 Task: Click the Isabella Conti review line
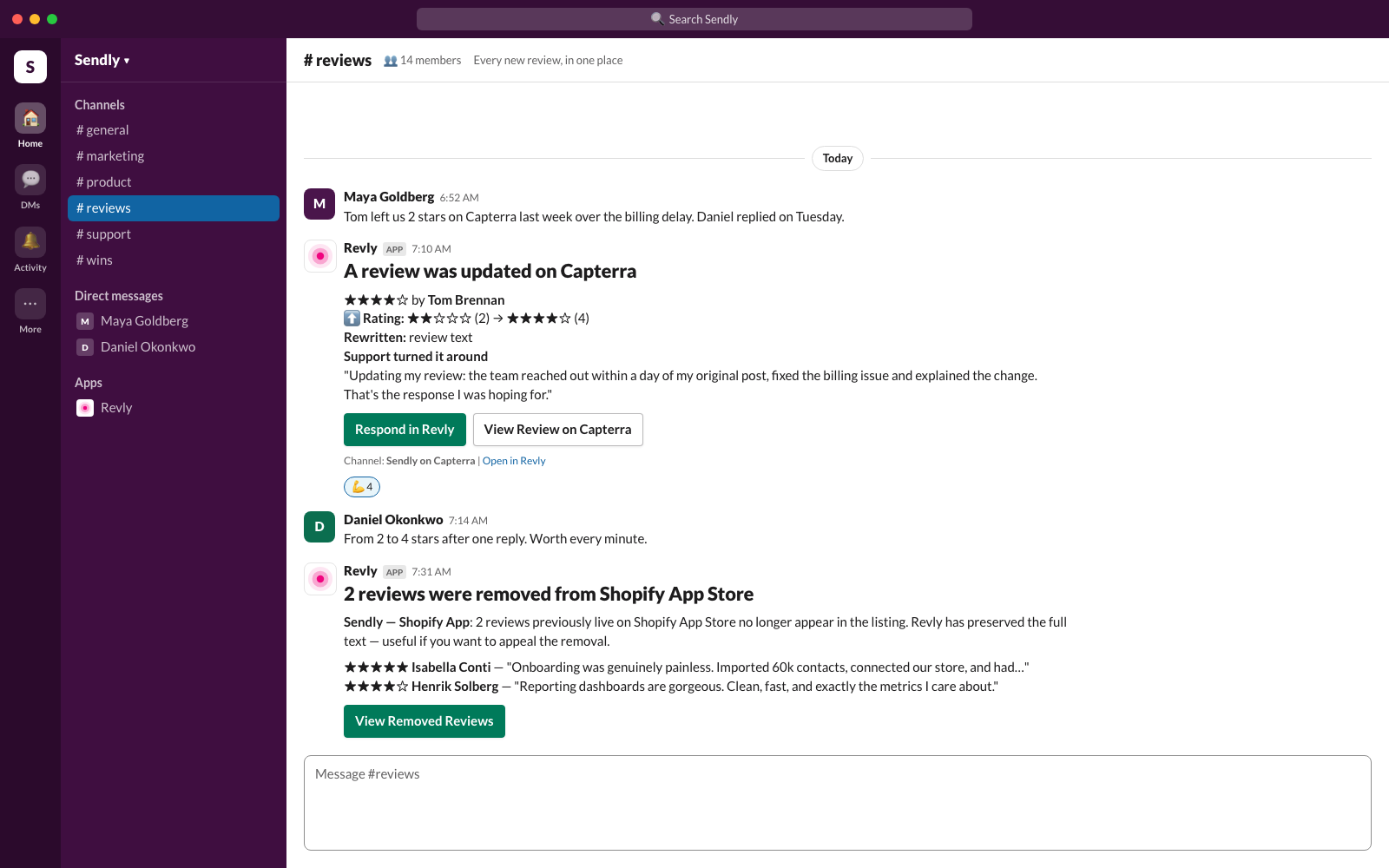[x=686, y=667]
